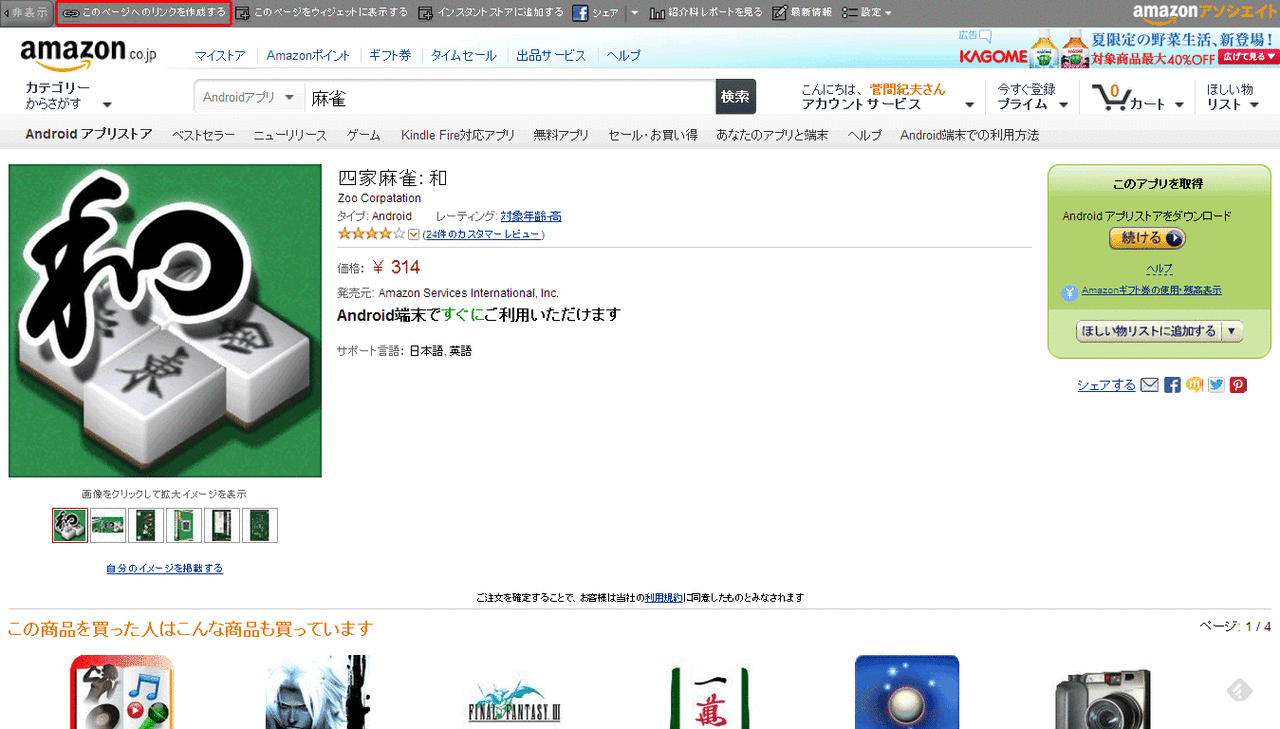
Task: Expand the ほしい物リストに追加する dropdown arrow
Action: (1232, 331)
